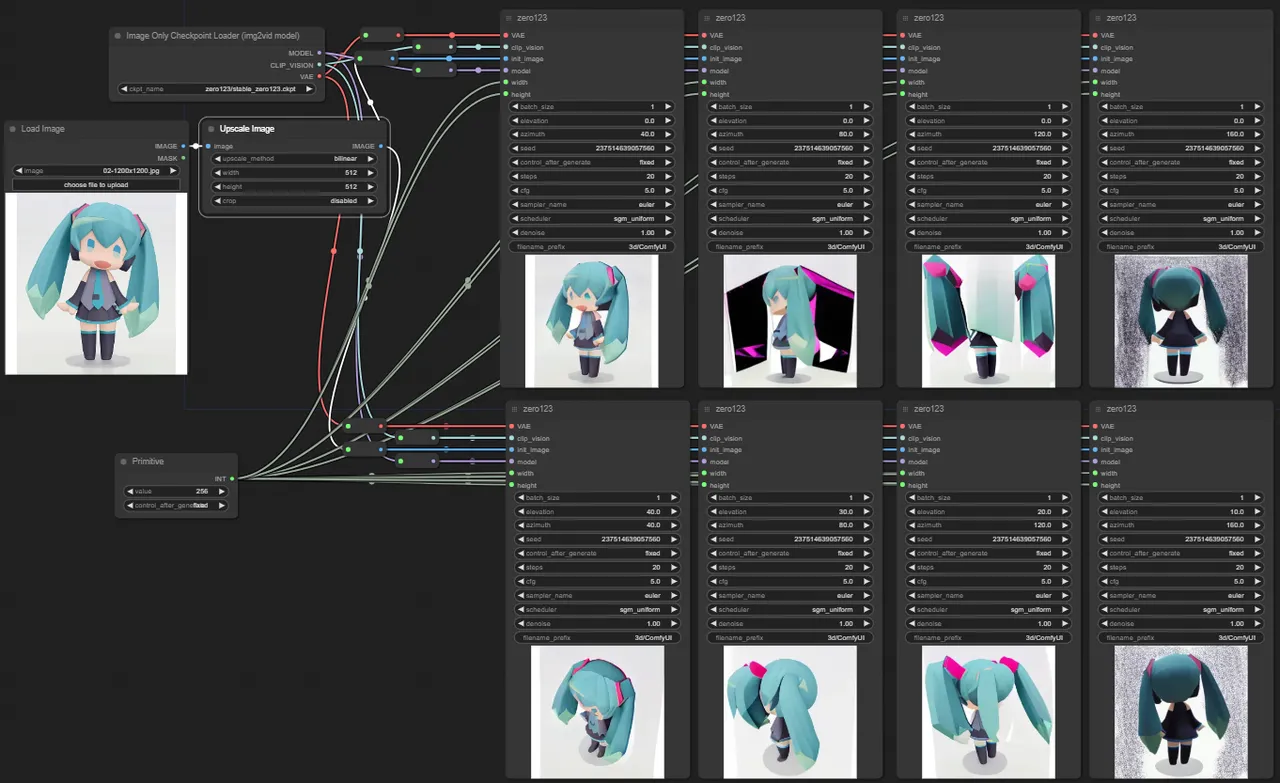Screen dimensions: 1280x783
Task: Increase width value 512 with its right arrow
Action: point(370,173)
